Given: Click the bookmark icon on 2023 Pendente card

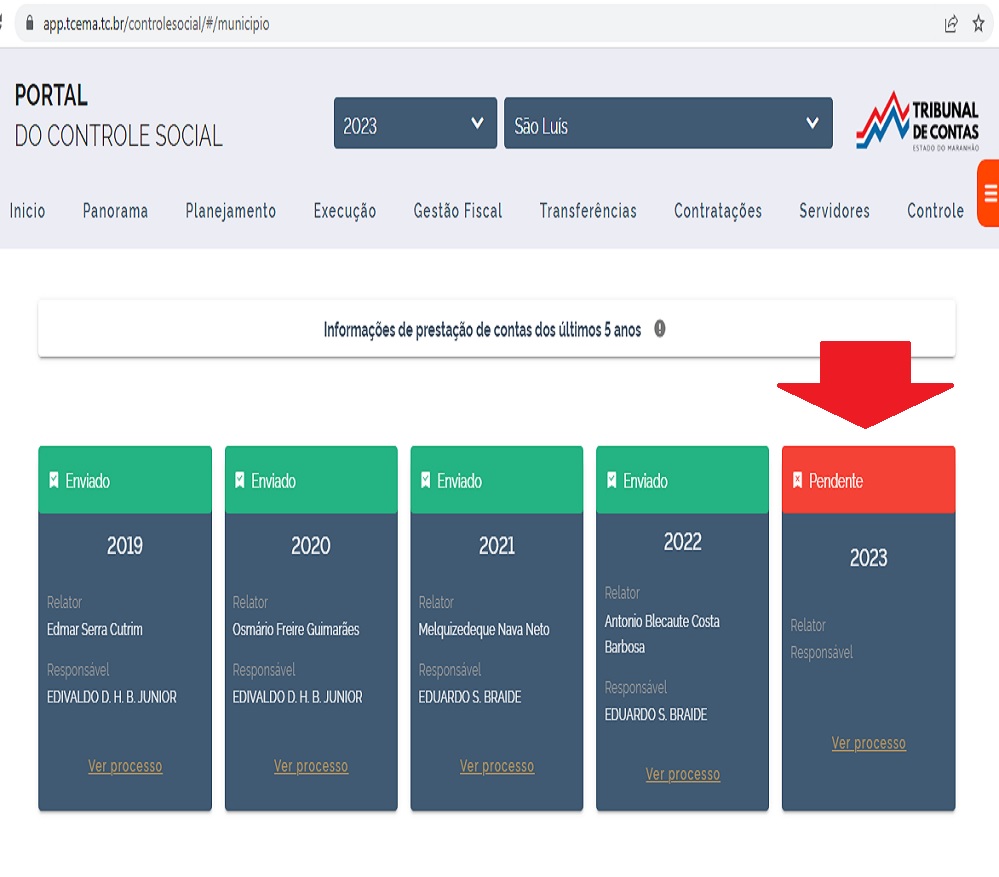Looking at the screenshot, I should click(797, 481).
